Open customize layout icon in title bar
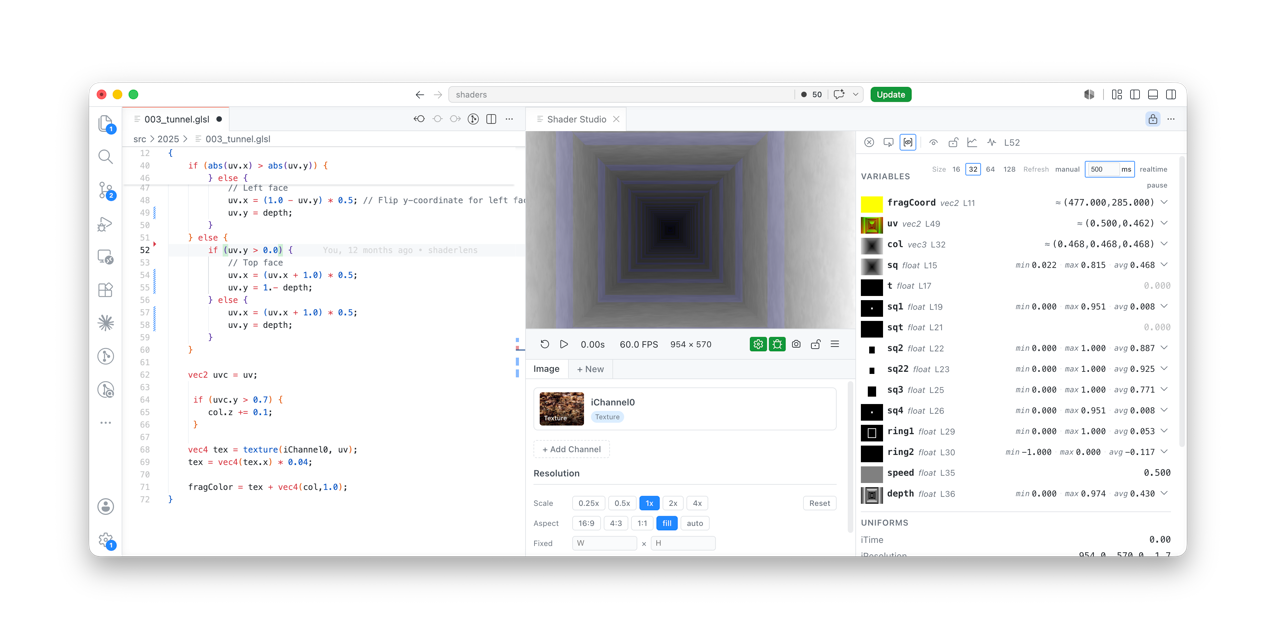 tap(1117, 95)
